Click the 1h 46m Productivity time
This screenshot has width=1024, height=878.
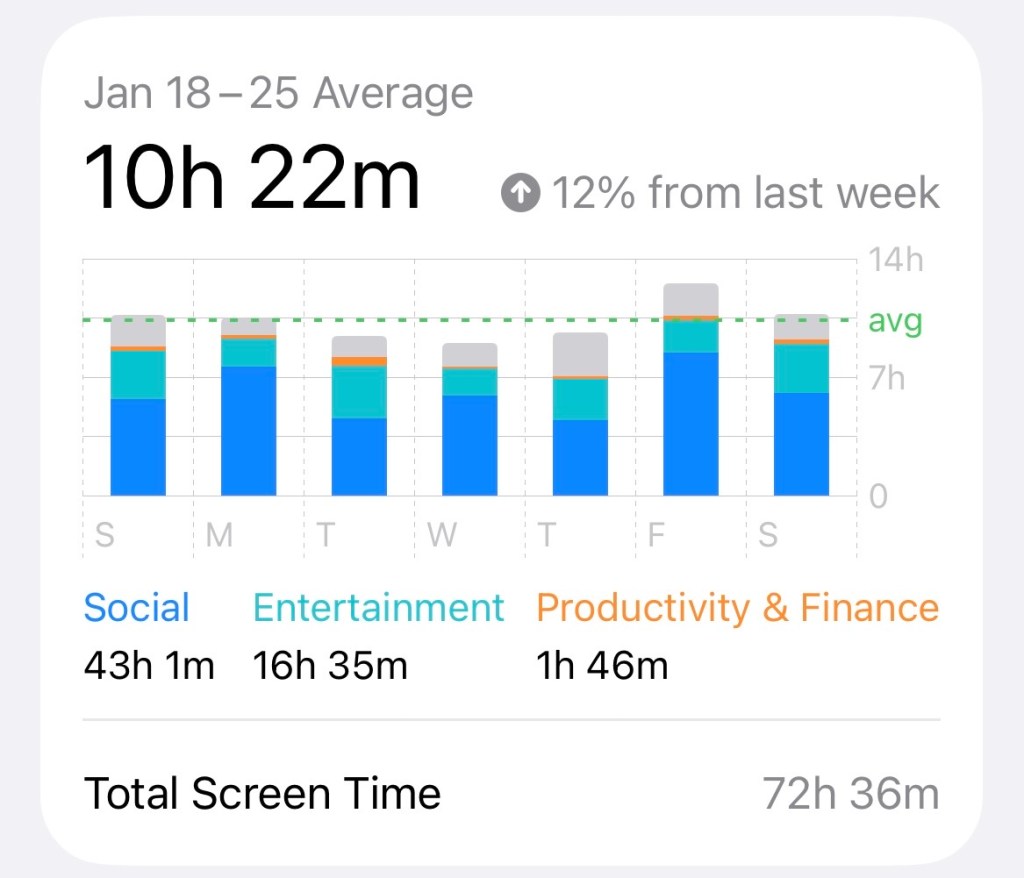602,665
